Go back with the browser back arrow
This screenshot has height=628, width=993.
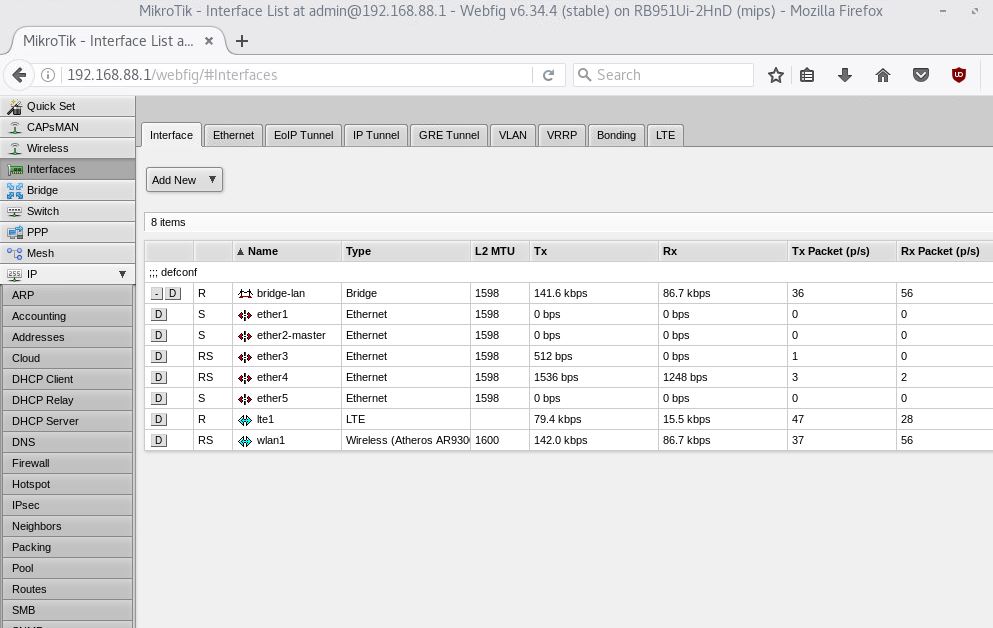[x=20, y=75]
